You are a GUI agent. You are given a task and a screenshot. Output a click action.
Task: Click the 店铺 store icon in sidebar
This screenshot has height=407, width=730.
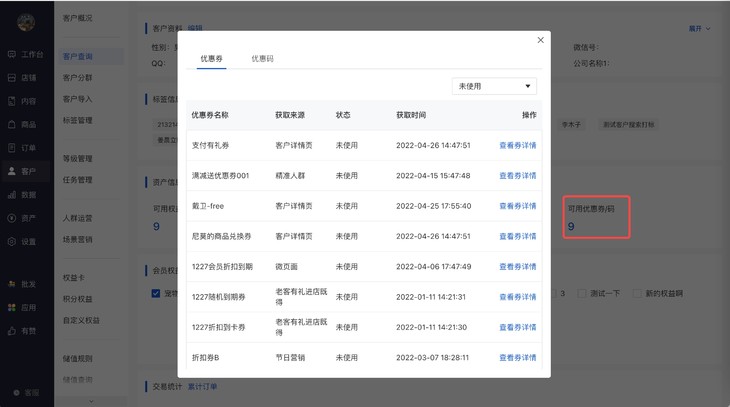tap(12, 77)
